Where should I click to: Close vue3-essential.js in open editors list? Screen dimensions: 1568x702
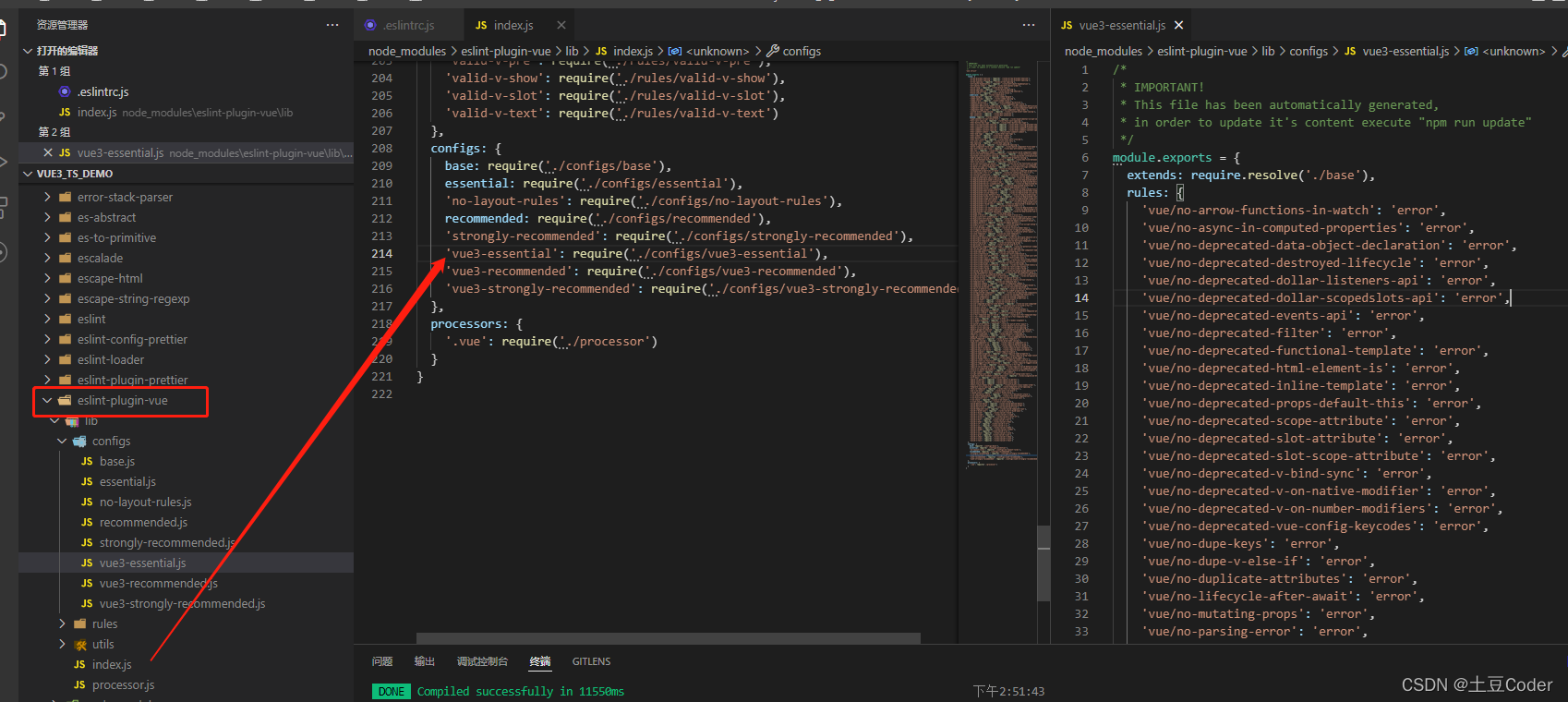[48, 152]
